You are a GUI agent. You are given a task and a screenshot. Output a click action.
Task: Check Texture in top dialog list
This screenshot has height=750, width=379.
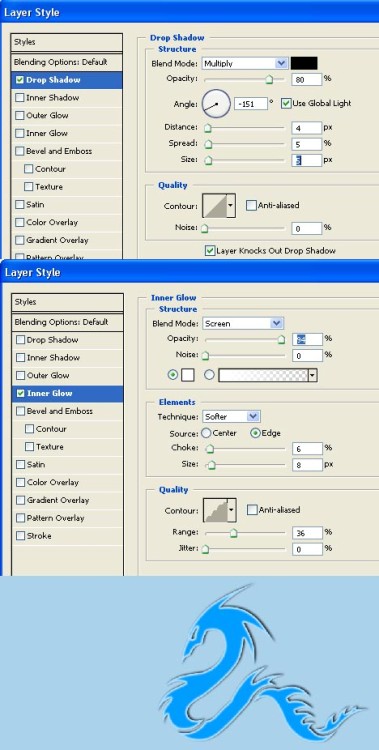point(29,187)
